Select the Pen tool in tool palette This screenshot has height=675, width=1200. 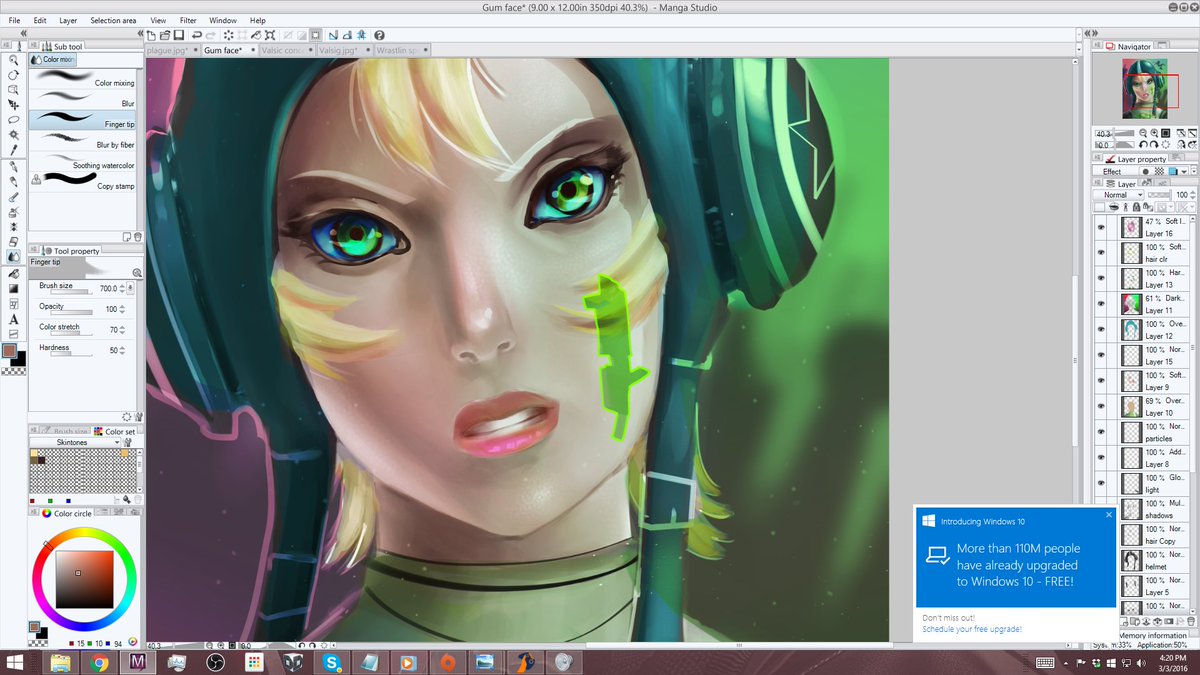[13, 167]
